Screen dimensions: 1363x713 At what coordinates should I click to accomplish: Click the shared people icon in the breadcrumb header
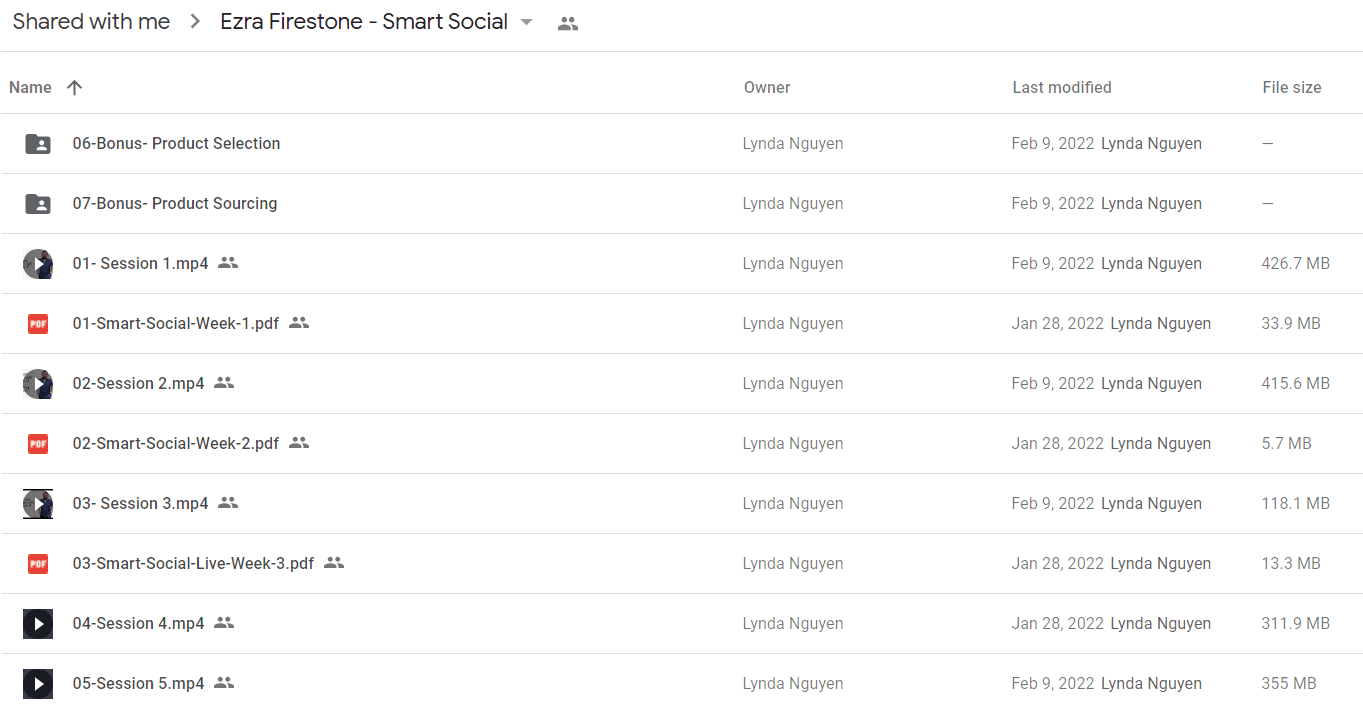[568, 24]
